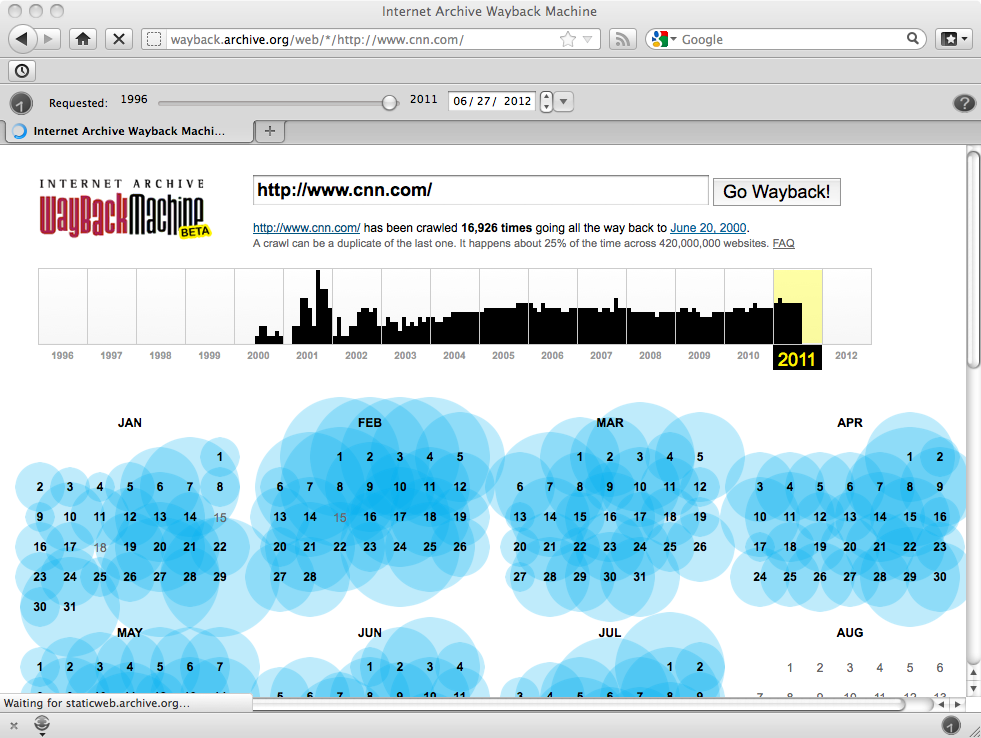Click the Wayback URL input field
981x738 pixels.
tap(480, 190)
